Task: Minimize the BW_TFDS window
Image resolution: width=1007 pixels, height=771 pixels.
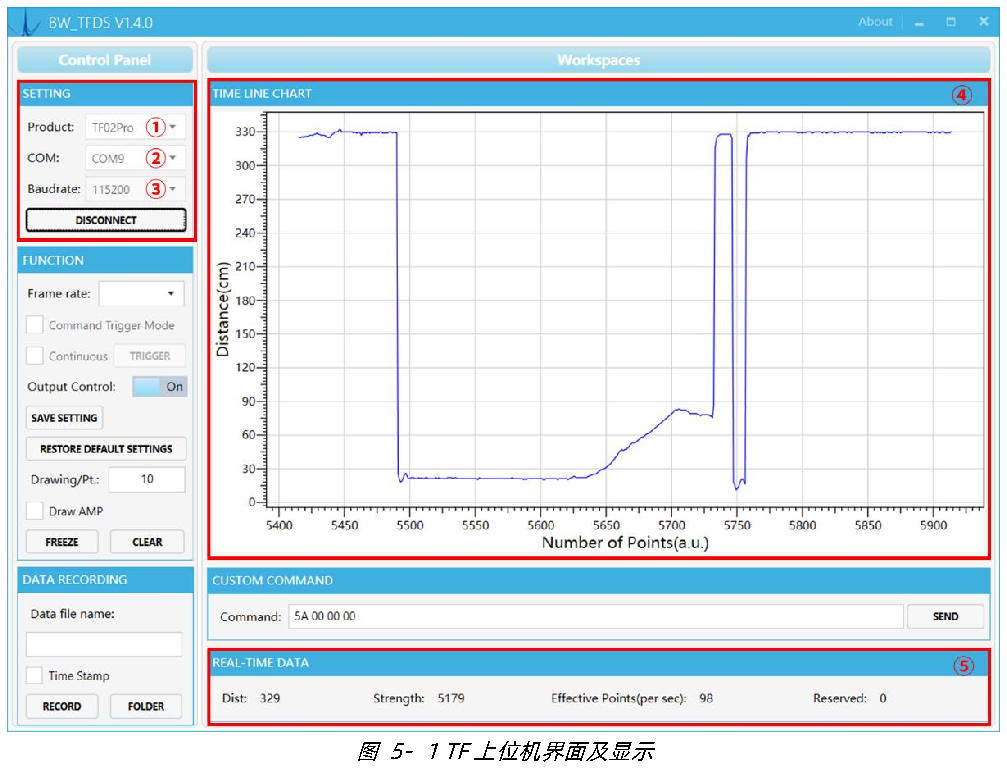Action: pos(919,22)
